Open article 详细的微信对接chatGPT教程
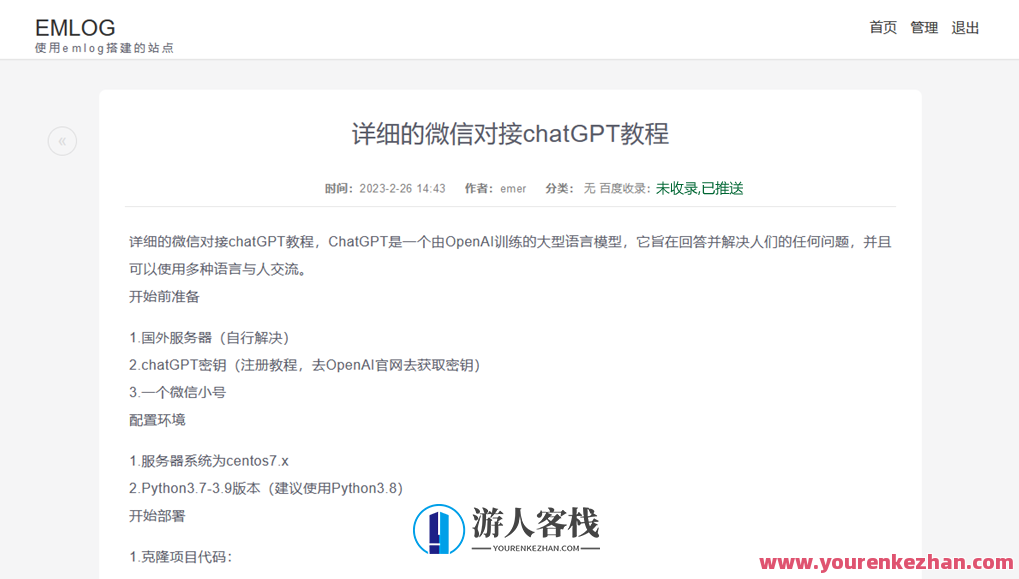1019x579 pixels. tap(509, 134)
